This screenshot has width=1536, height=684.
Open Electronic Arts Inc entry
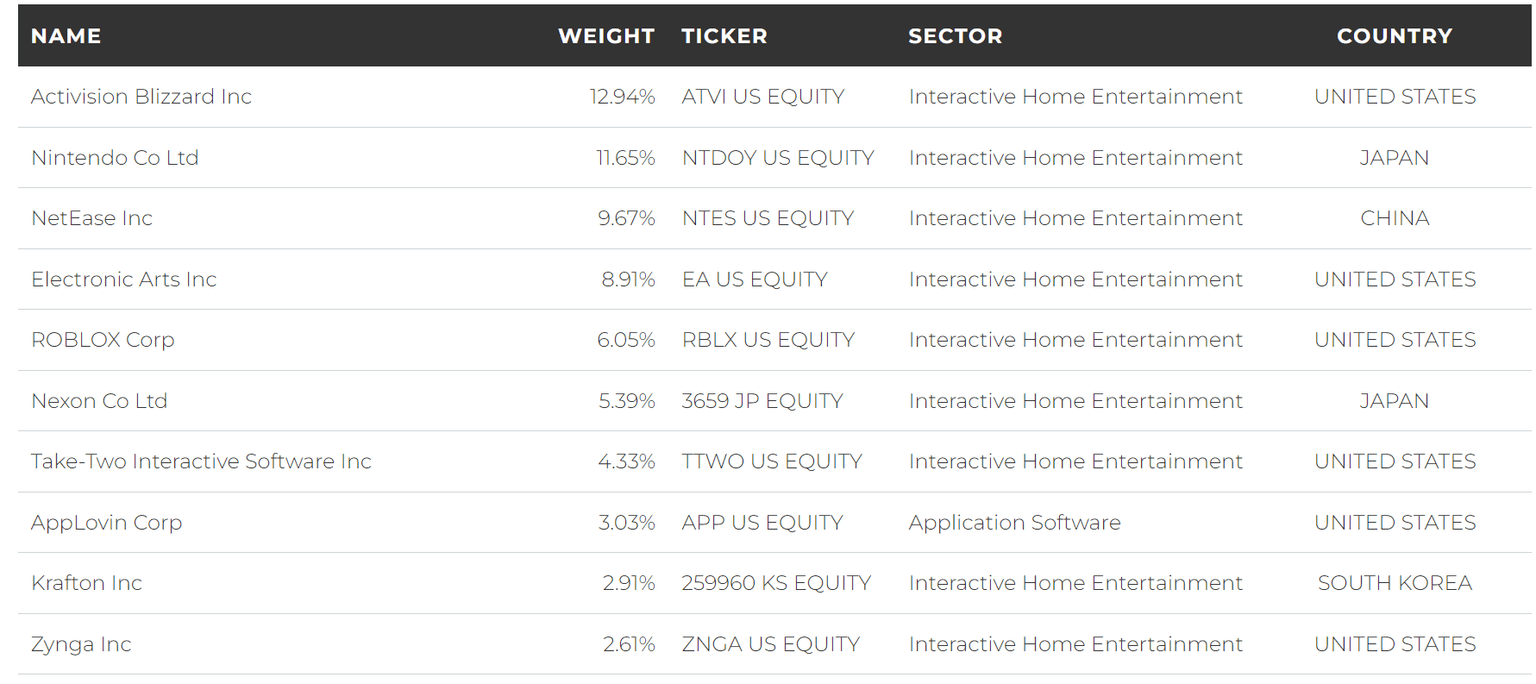(x=124, y=280)
